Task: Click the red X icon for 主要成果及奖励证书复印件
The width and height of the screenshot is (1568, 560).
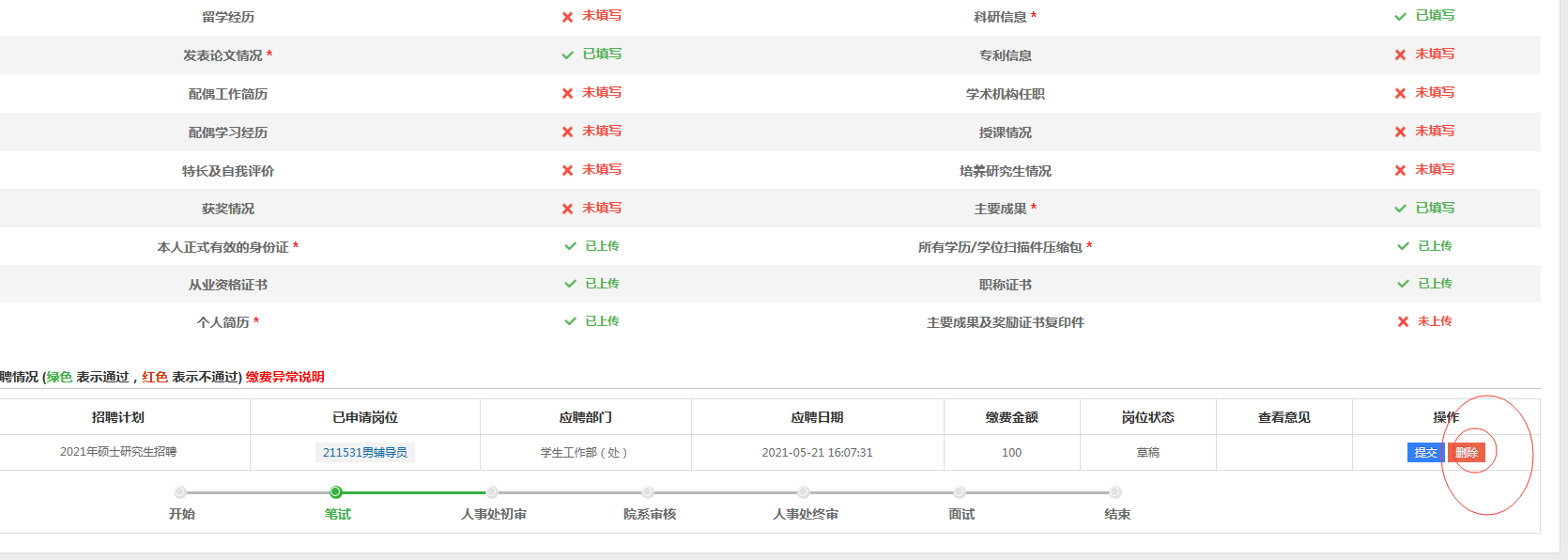Action: click(x=1403, y=321)
